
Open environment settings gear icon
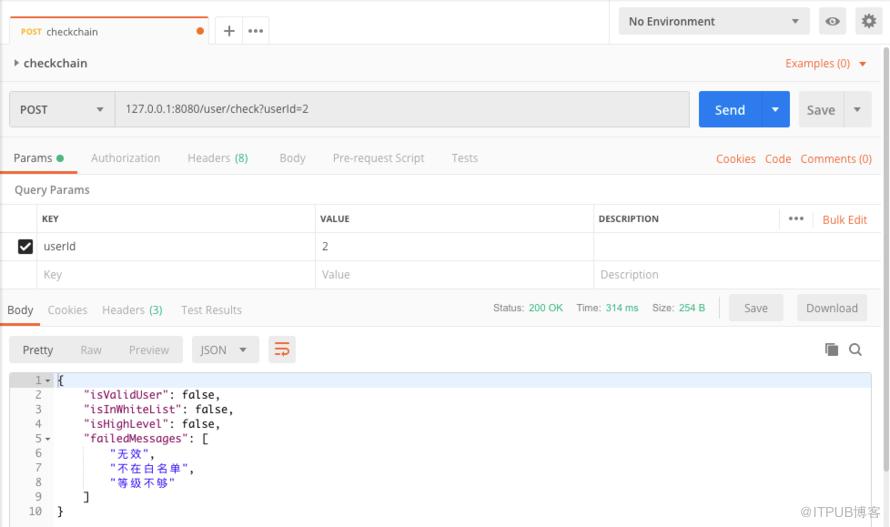click(868, 22)
